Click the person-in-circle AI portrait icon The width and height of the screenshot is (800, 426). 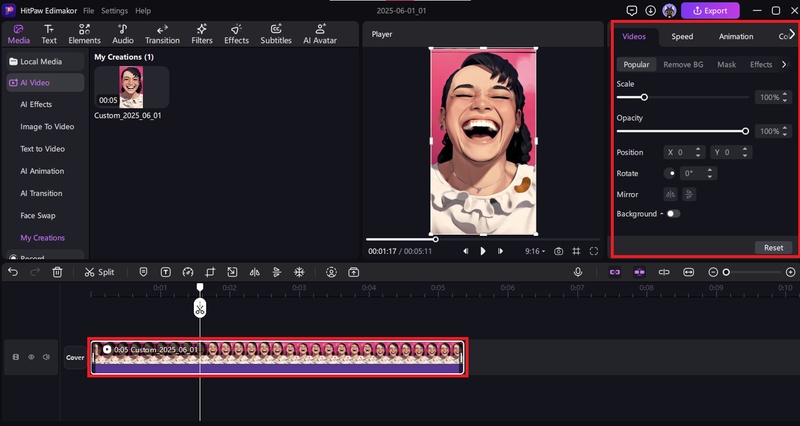pos(332,272)
